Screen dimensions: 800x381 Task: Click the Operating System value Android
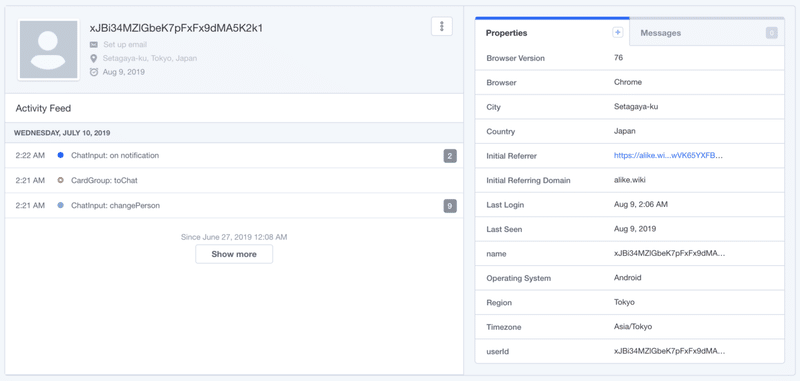click(628, 278)
